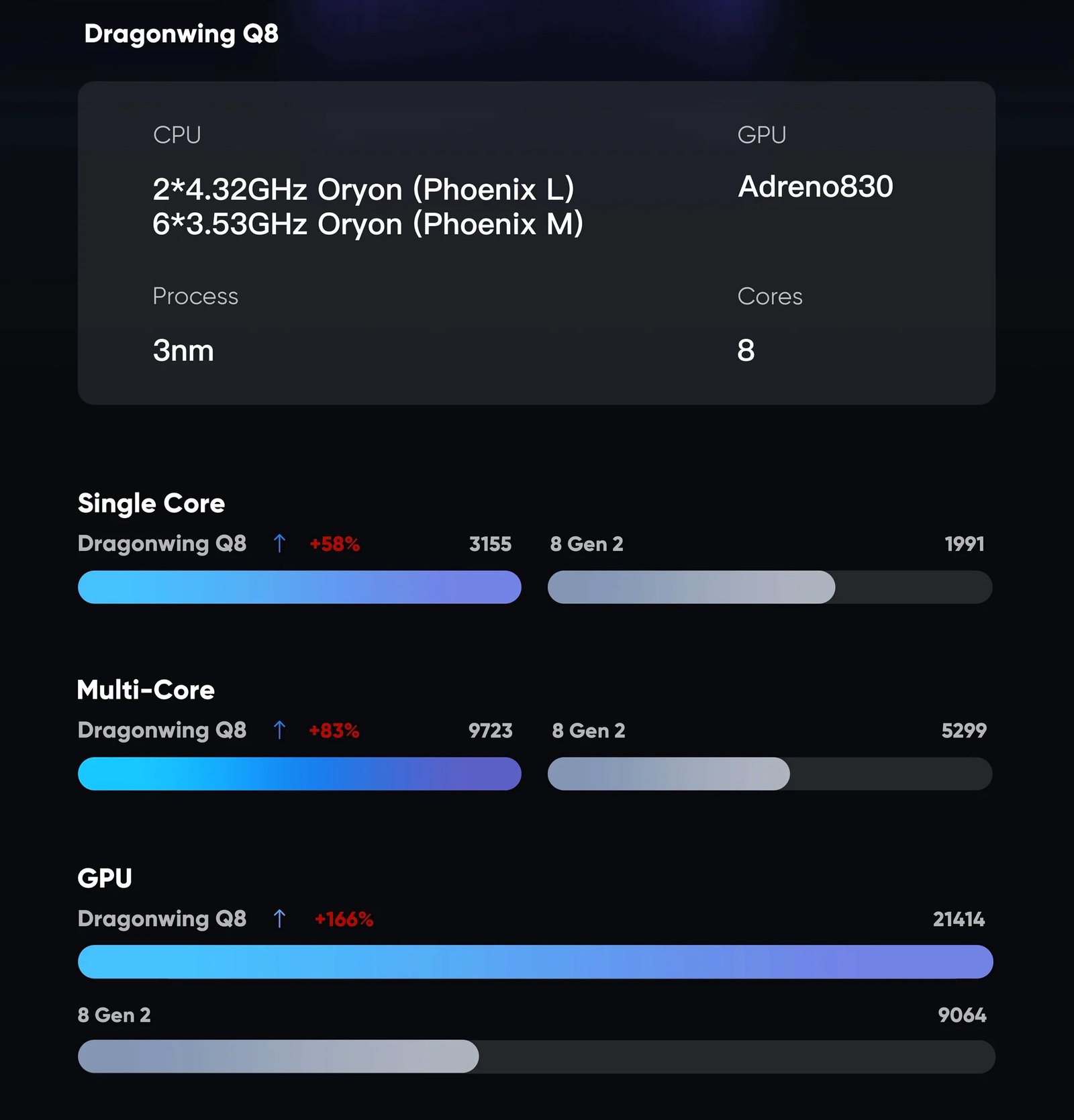Click the Phoenix L CPU spec line
The height and width of the screenshot is (1120, 1074).
pyautogui.click(x=363, y=189)
